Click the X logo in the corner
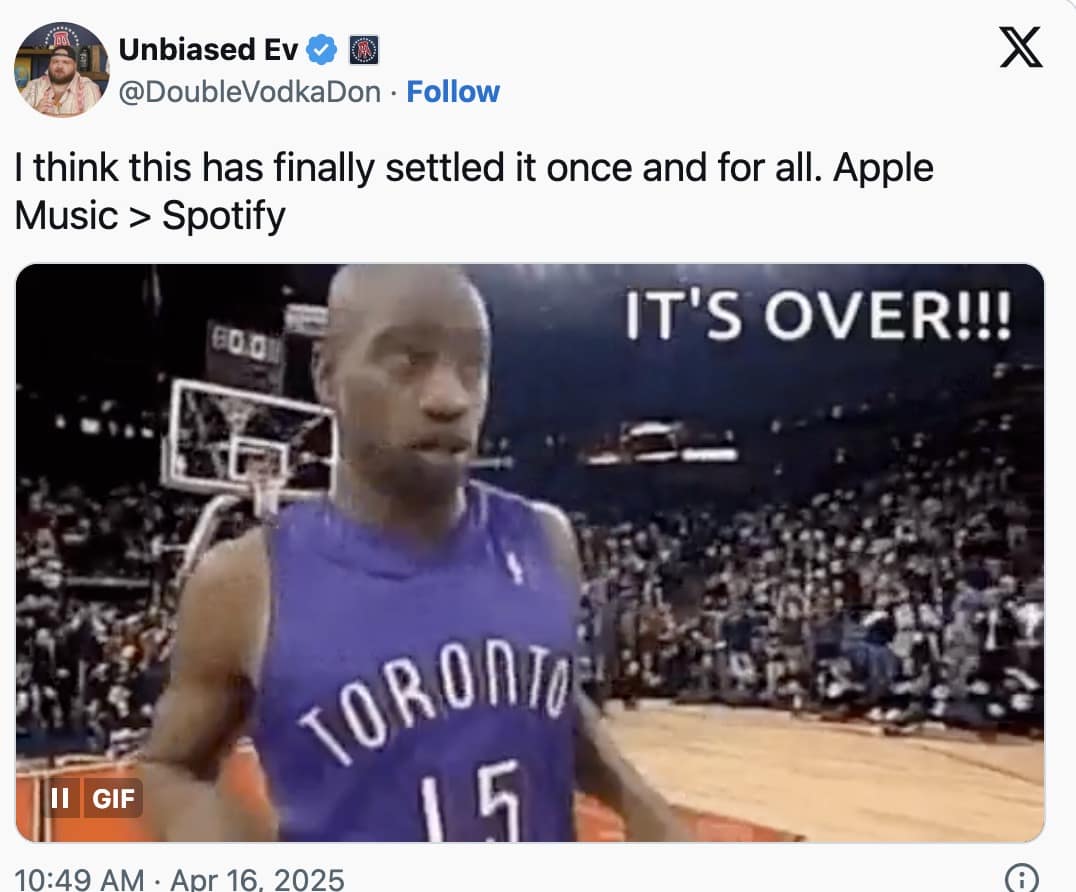The width and height of the screenshot is (1076, 892). pyautogui.click(x=1020, y=47)
